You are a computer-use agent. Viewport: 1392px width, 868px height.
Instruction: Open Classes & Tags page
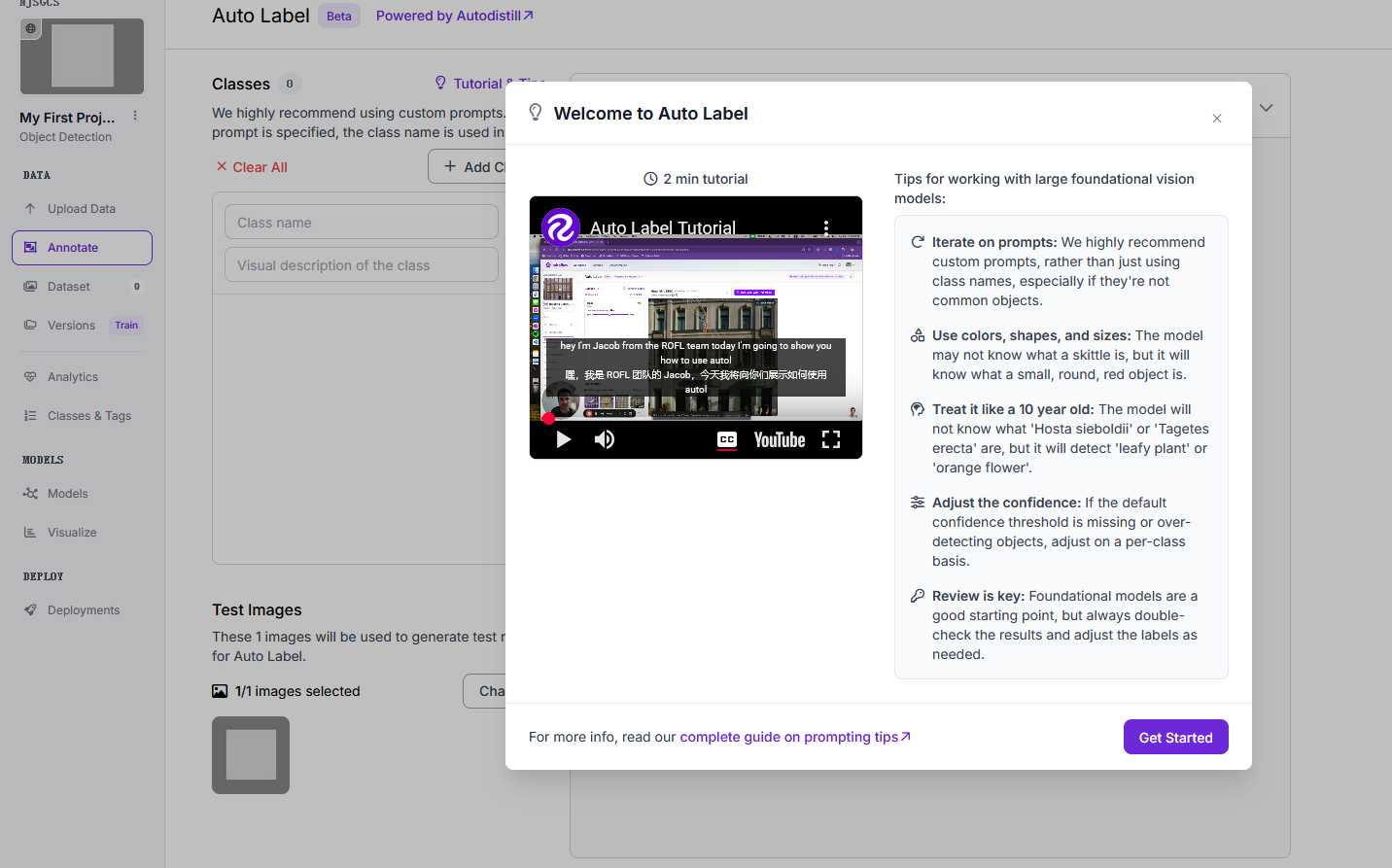[82, 416]
